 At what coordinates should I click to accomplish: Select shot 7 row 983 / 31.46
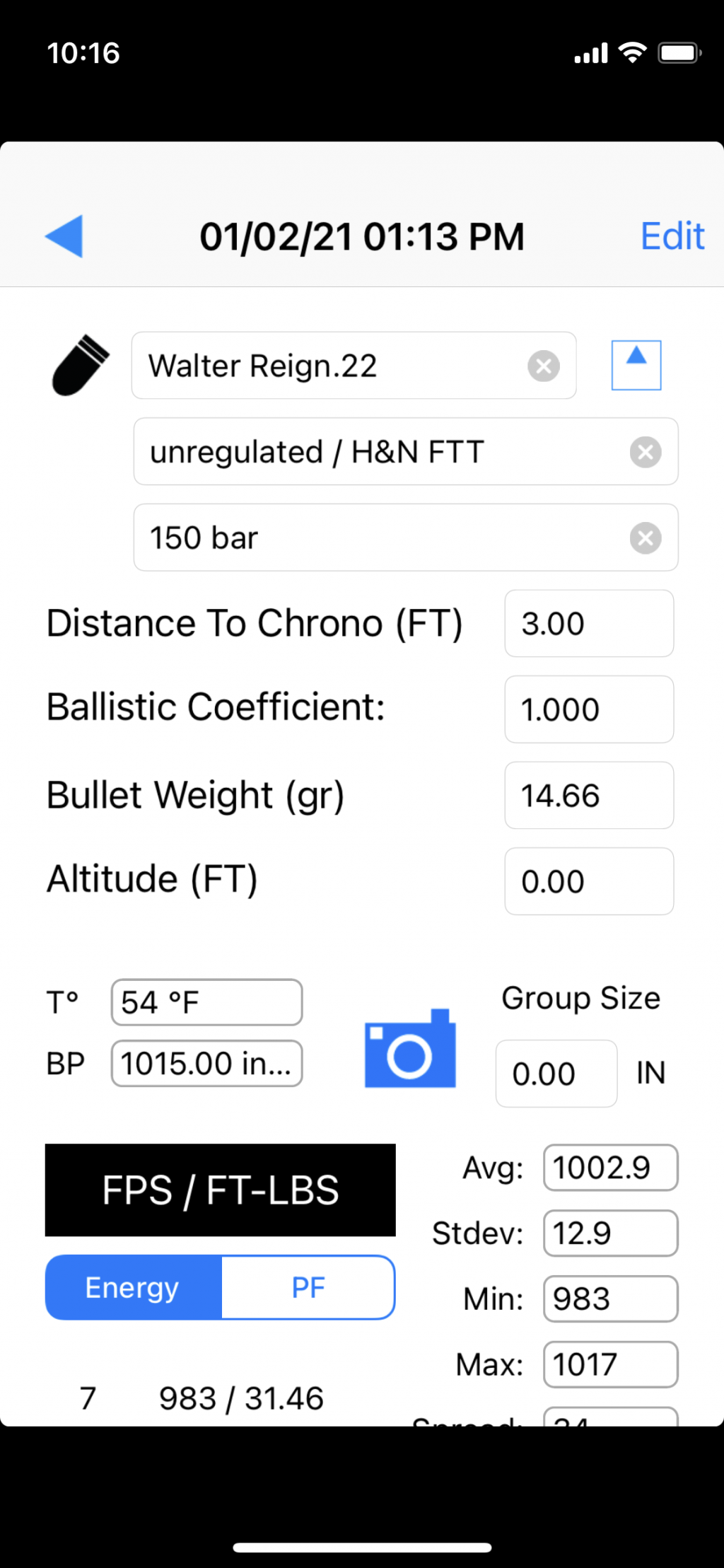click(202, 1398)
